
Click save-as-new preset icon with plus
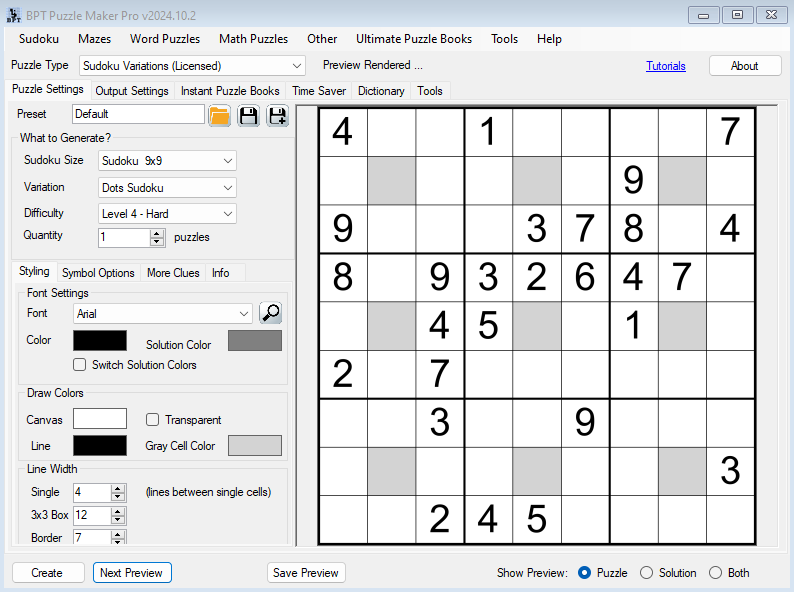tap(277, 115)
